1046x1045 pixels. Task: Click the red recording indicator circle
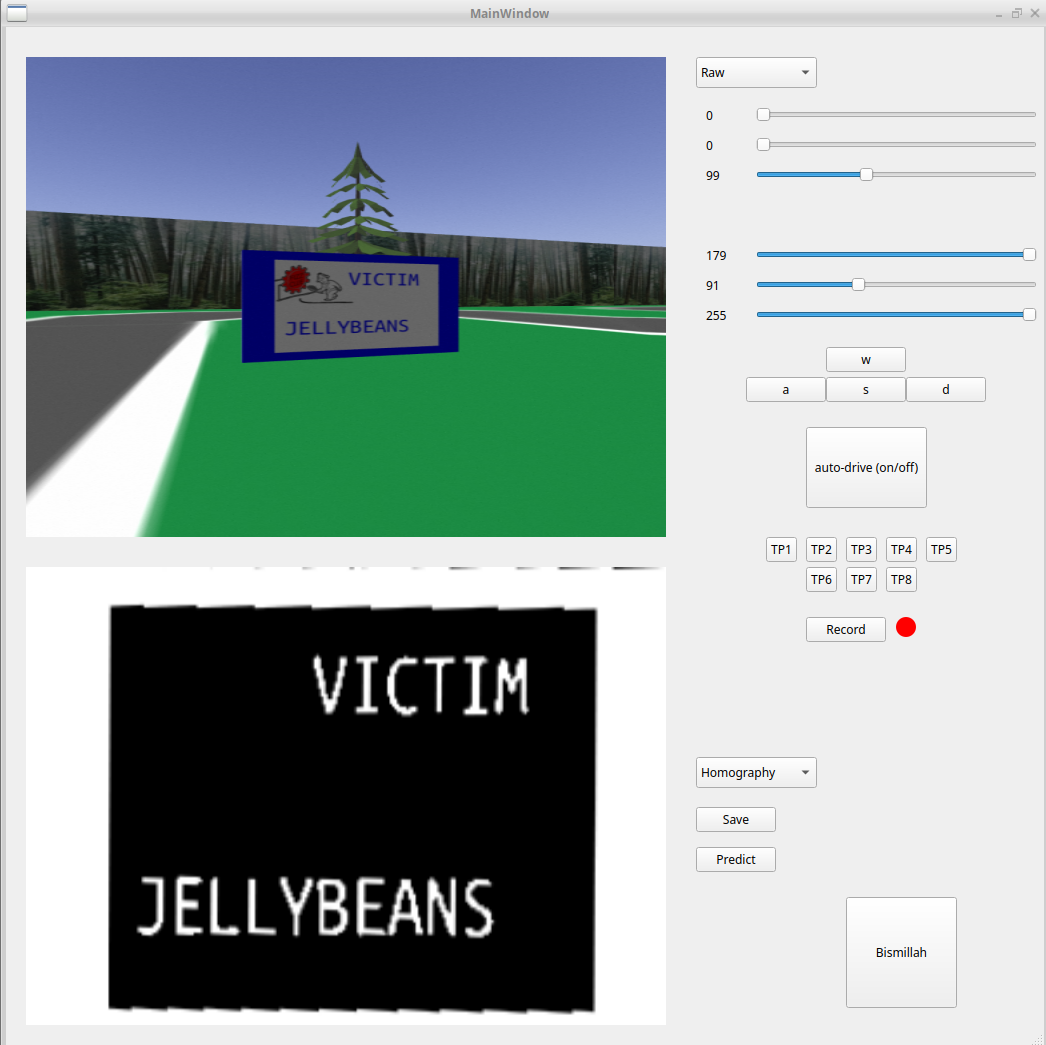[x=905, y=627]
